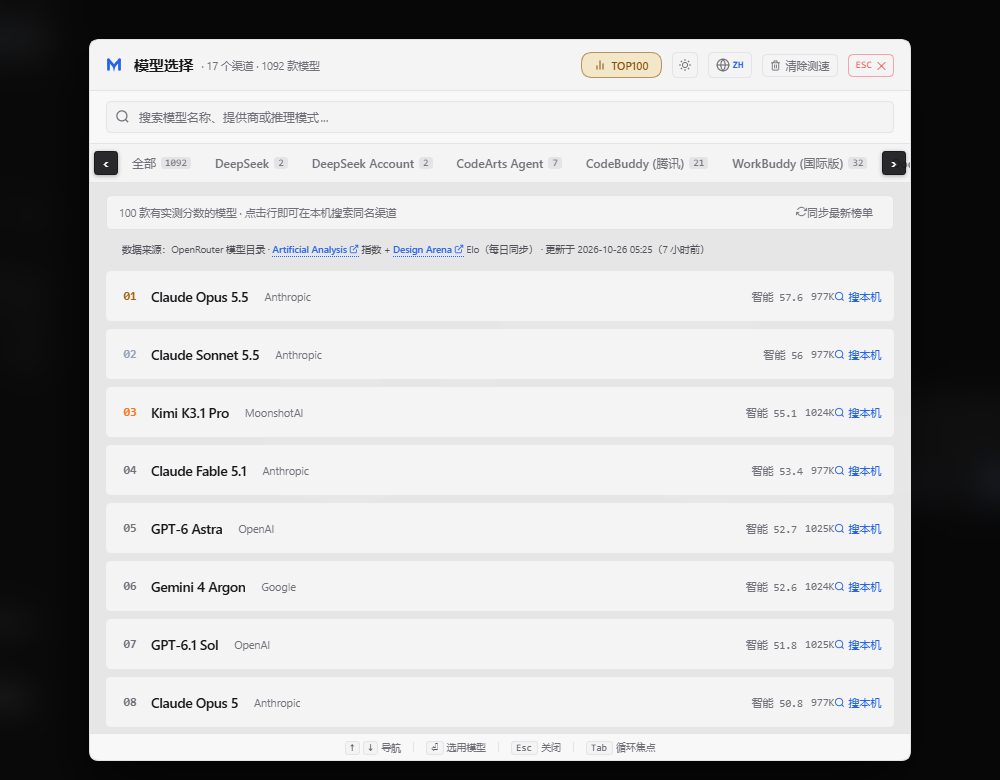
Task: Click rank number 01
Action: [130, 296]
